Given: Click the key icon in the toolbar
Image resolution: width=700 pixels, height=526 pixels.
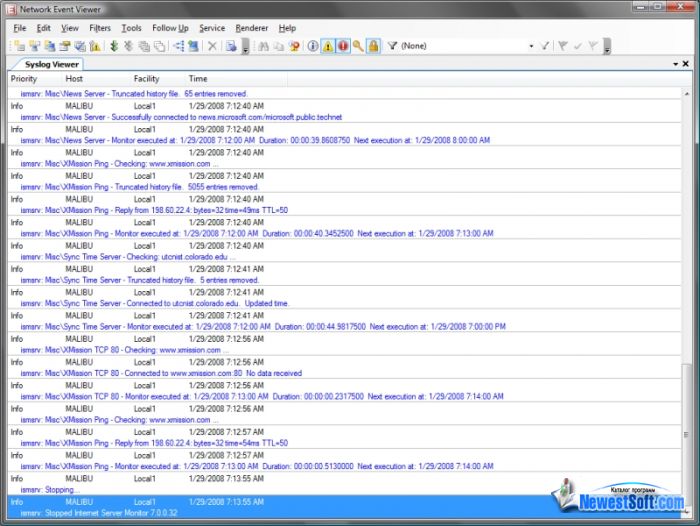Looking at the screenshot, I should [x=358, y=46].
